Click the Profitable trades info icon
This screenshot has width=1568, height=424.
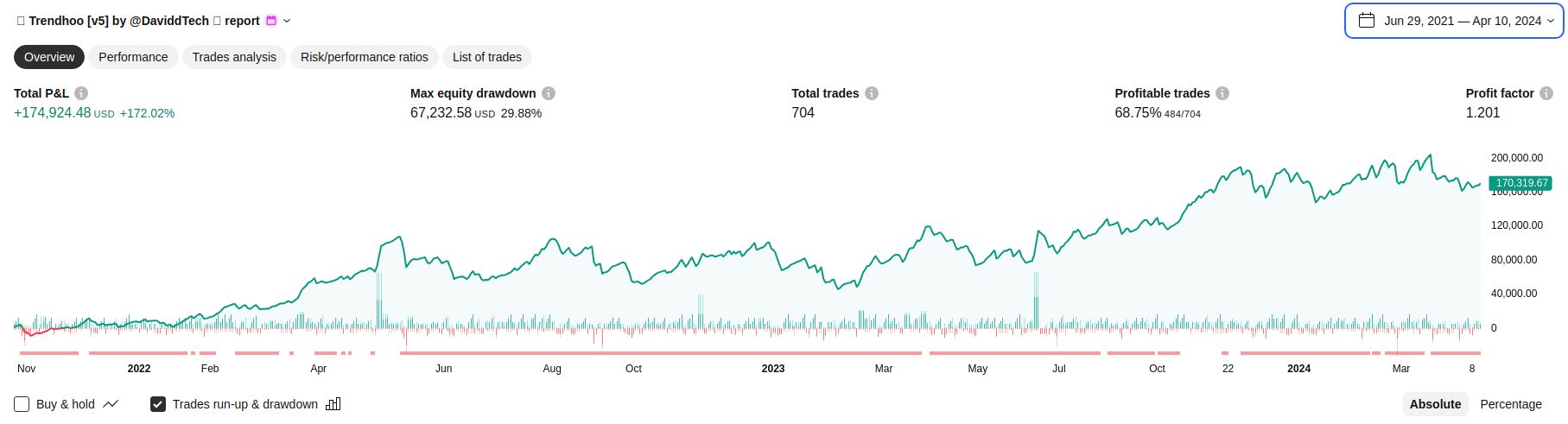(1222, 93)
